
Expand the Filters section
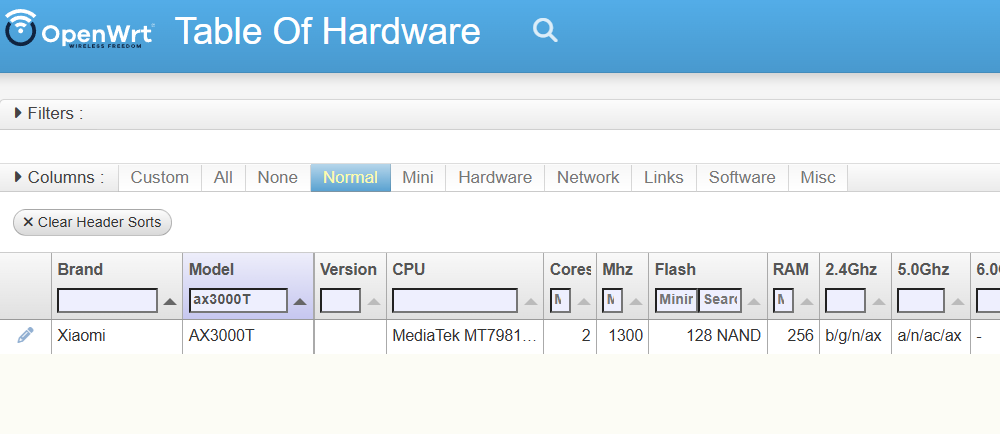pyautogui.click(x=48, y=113)
